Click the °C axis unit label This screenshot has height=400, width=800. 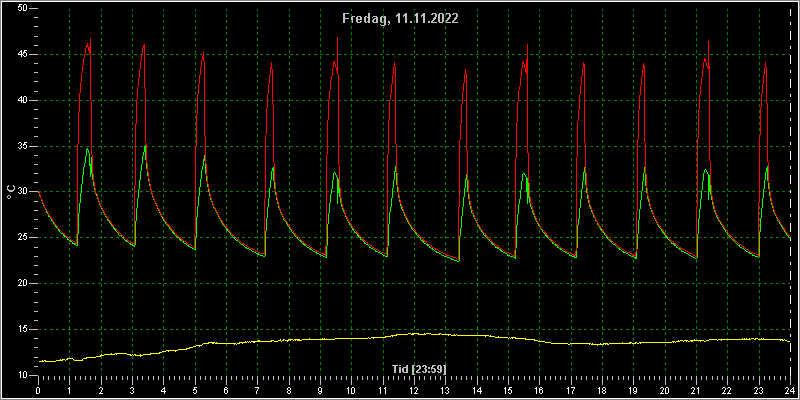coord(11,192)
